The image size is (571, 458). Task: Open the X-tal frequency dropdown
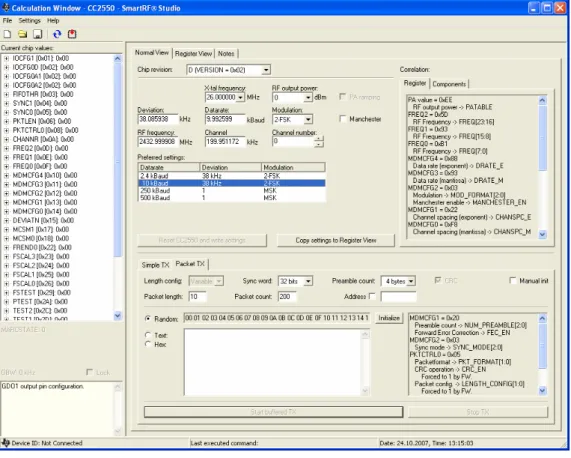click(x=240, y=98)
